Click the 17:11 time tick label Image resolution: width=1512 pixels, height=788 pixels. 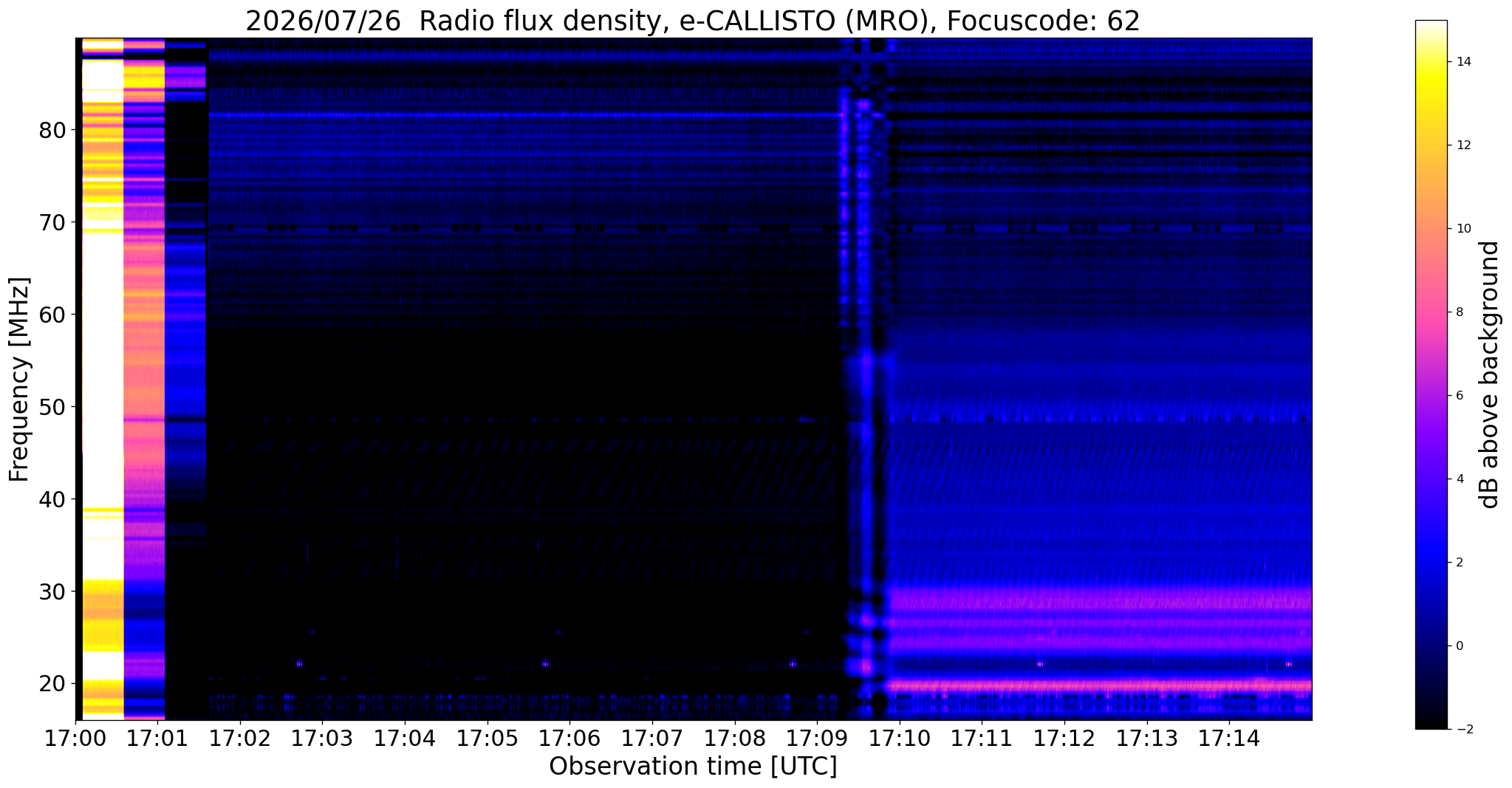pos(982,738)
